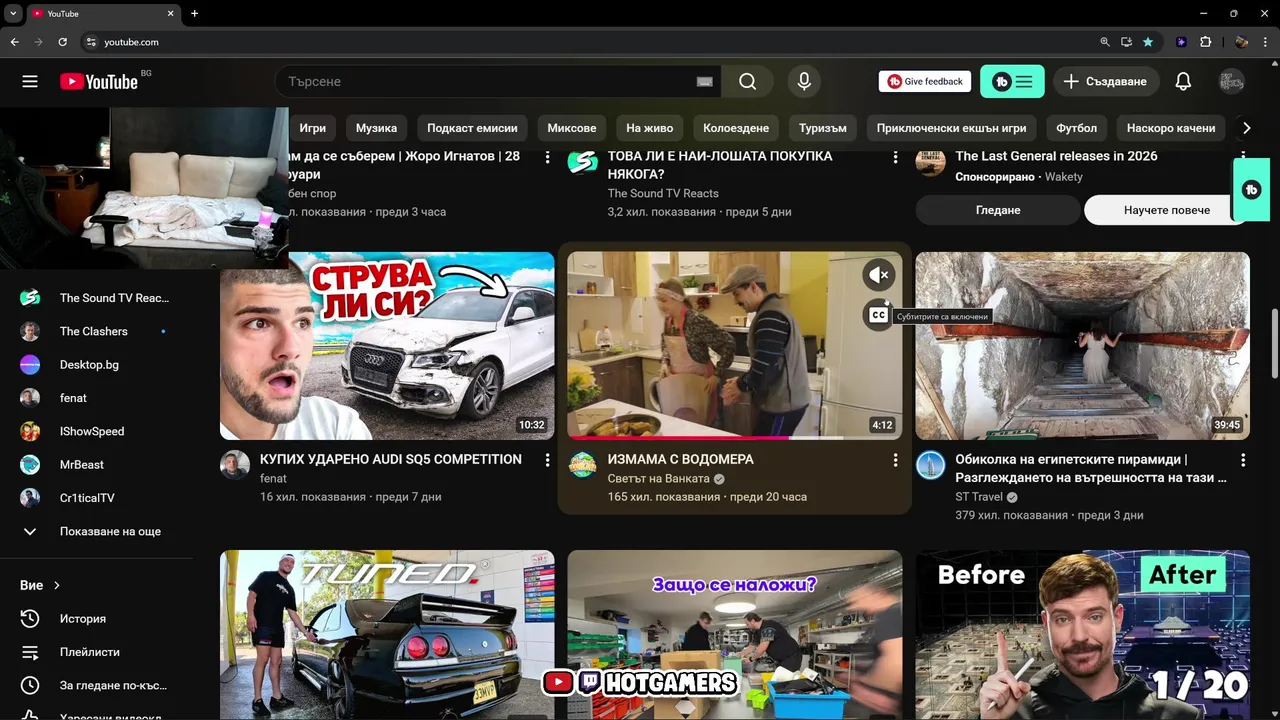Select the Игри category chip
Screen dimensions: 1280x720
313,128
